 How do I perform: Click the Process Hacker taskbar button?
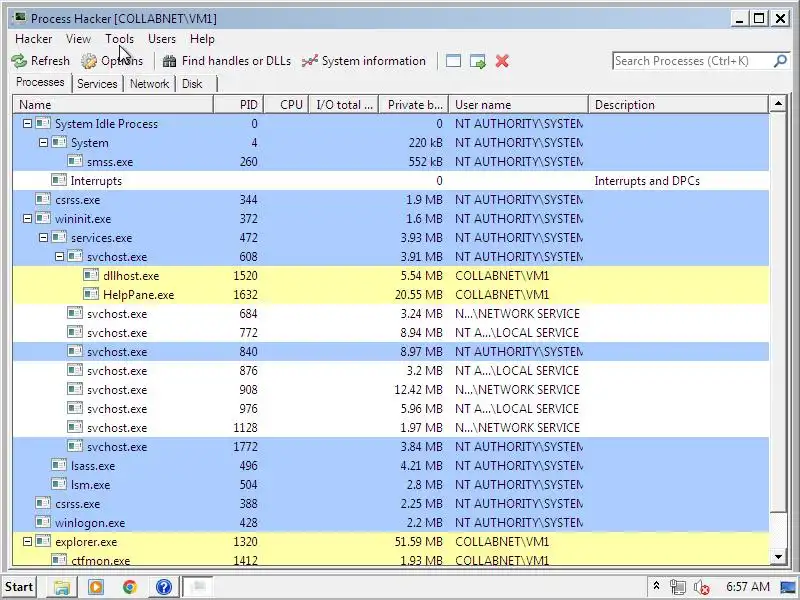(197, 587)
